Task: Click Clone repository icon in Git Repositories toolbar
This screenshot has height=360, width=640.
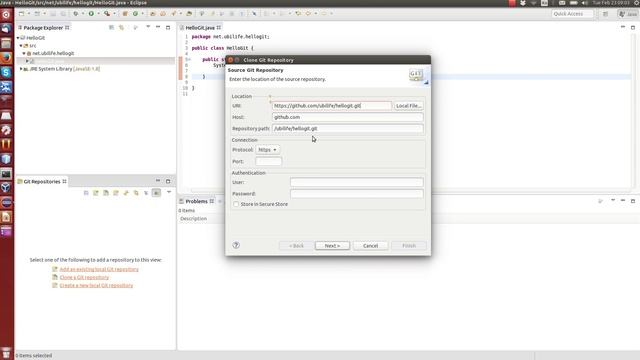Action: pyautogui.click(x=106, y=193)
